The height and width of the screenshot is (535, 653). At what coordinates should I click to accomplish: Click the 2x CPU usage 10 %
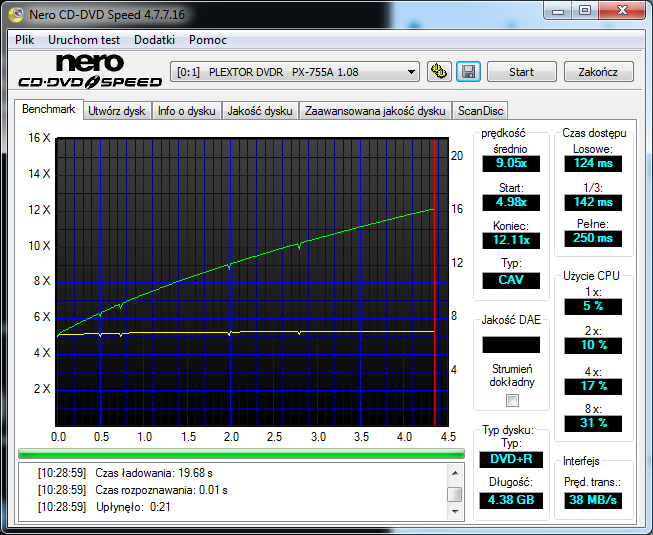click(593, 345)
